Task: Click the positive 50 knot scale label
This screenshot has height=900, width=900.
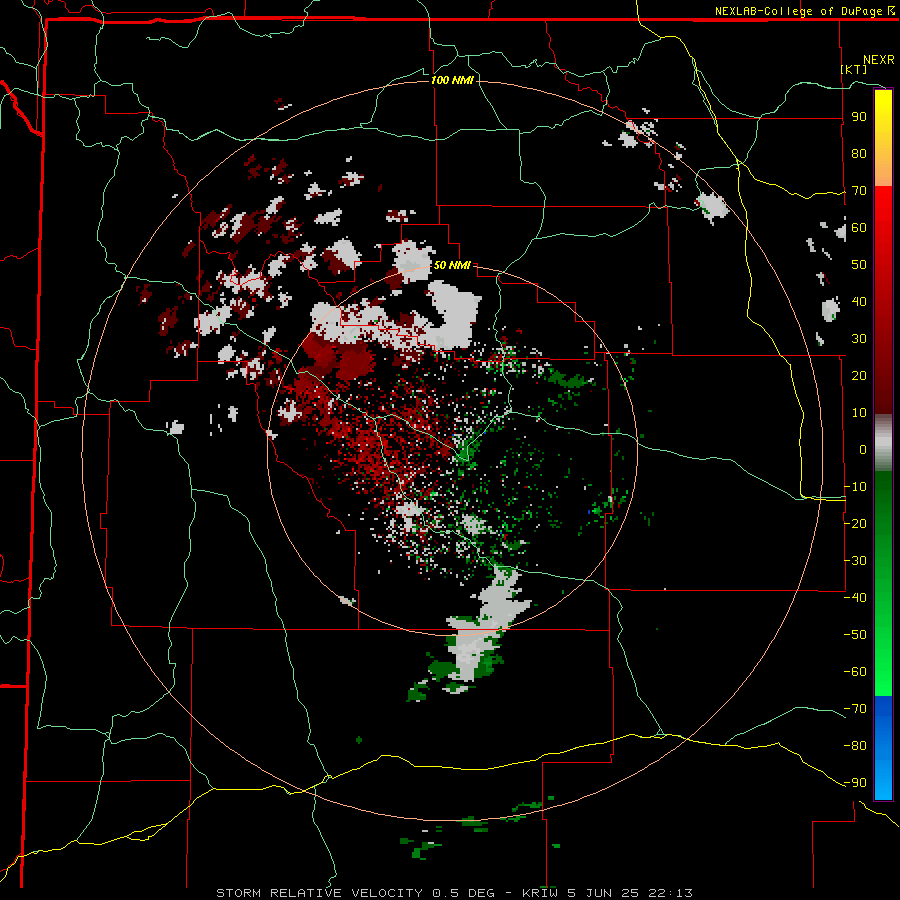Action: [x=859, y=265]
